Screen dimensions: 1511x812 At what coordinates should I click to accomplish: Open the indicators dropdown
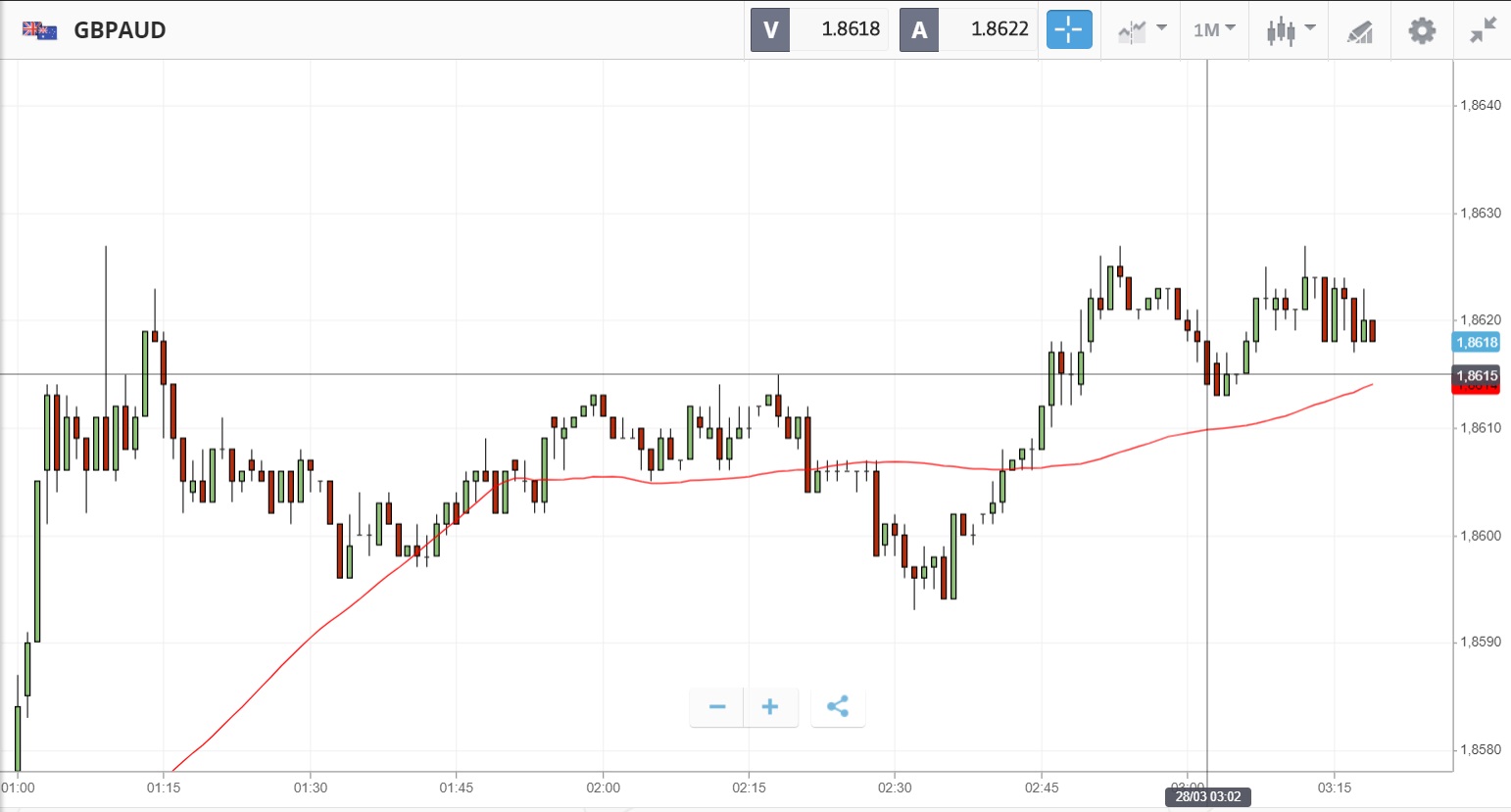coord(1142,30)
